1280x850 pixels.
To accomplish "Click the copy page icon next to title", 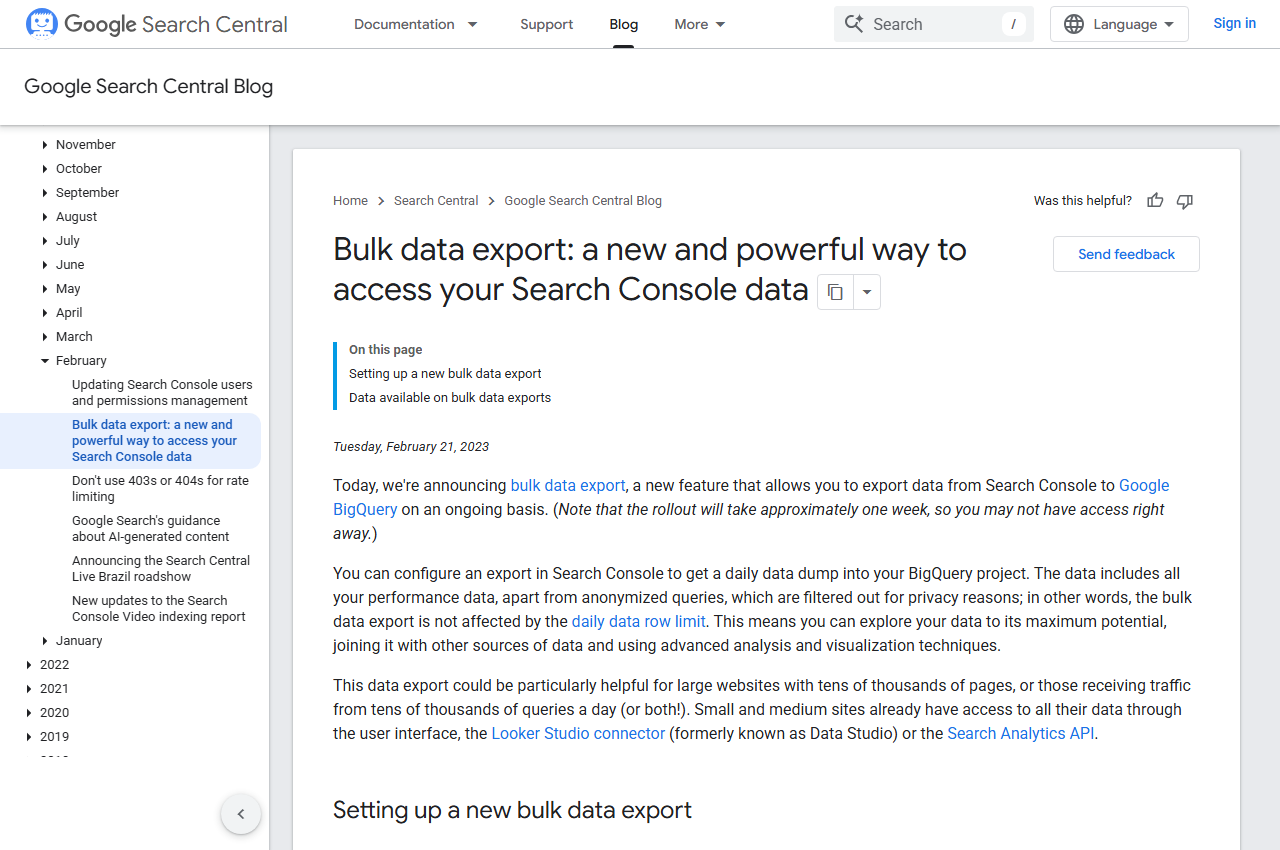I will point(835,292).
